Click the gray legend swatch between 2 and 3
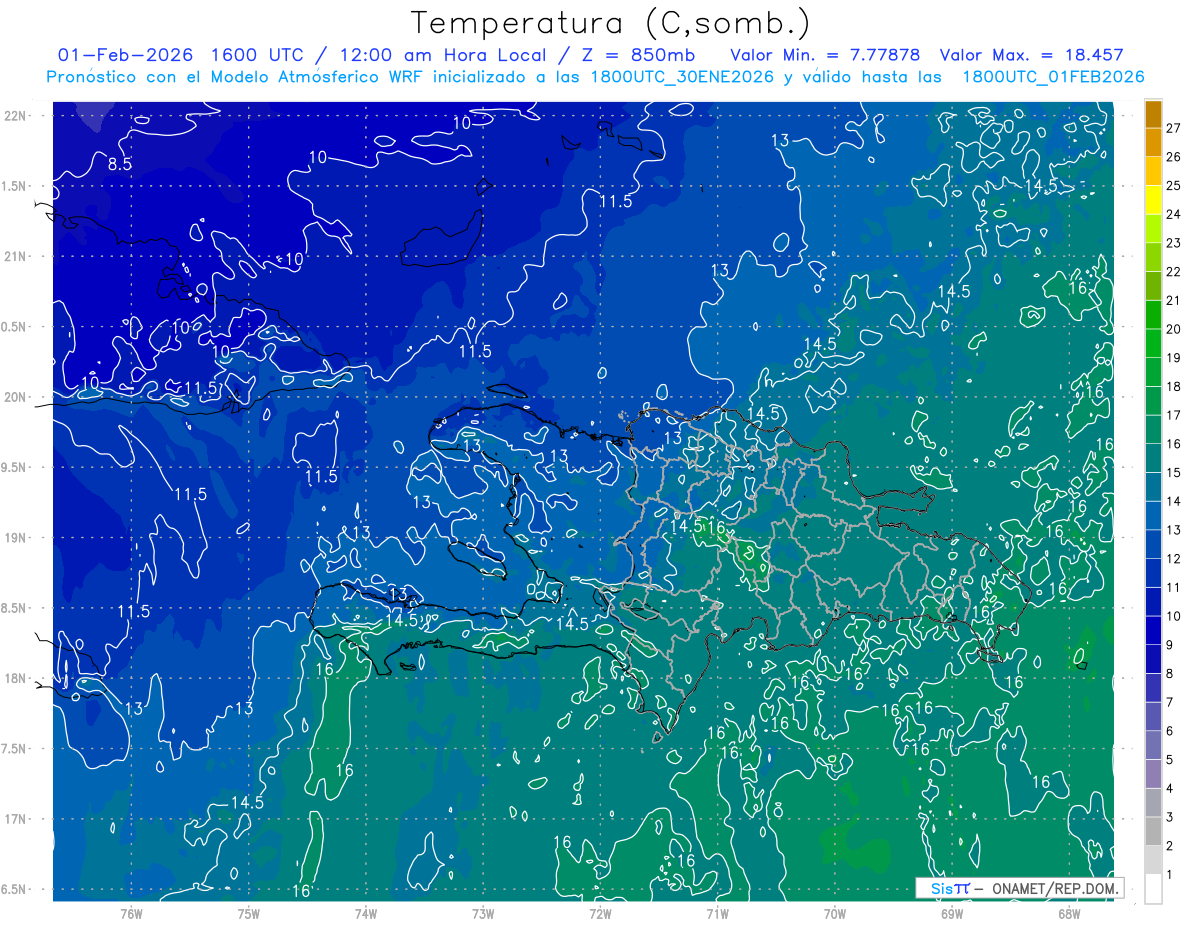Image resolution: width=1200 pixels, height=927 pixels. 1153,832
